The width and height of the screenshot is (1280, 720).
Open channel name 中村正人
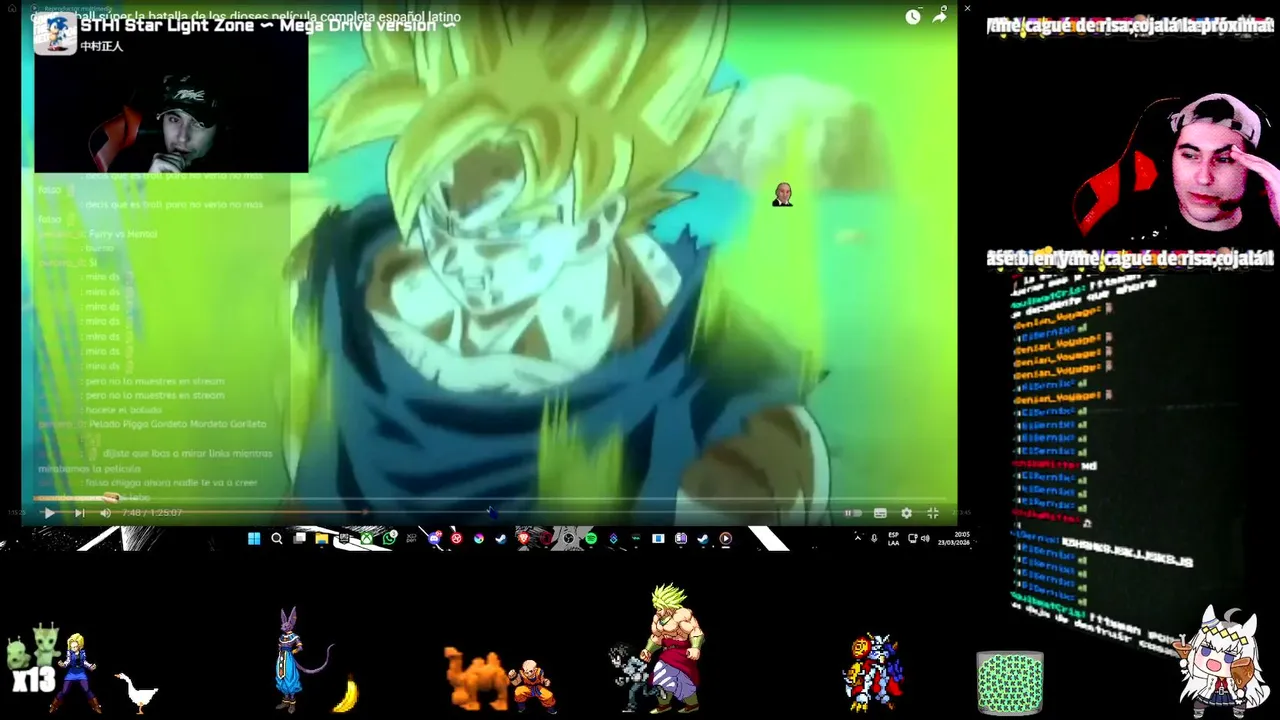102,46
